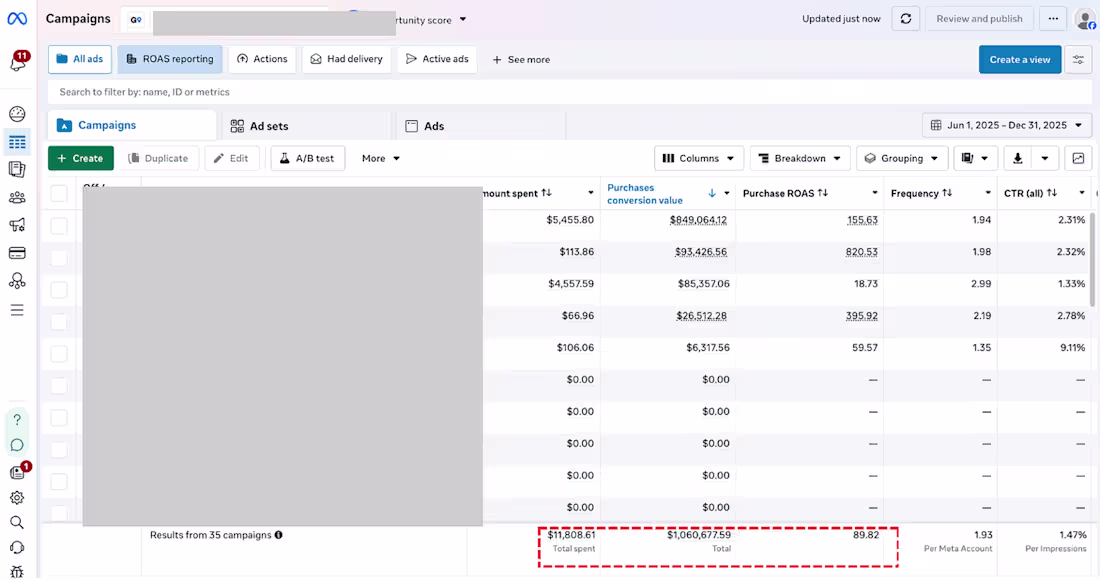Viewport: 1100px width, 581px height.
Task: Select the ROAS reporting view
Action: click(x=170, y=60)
